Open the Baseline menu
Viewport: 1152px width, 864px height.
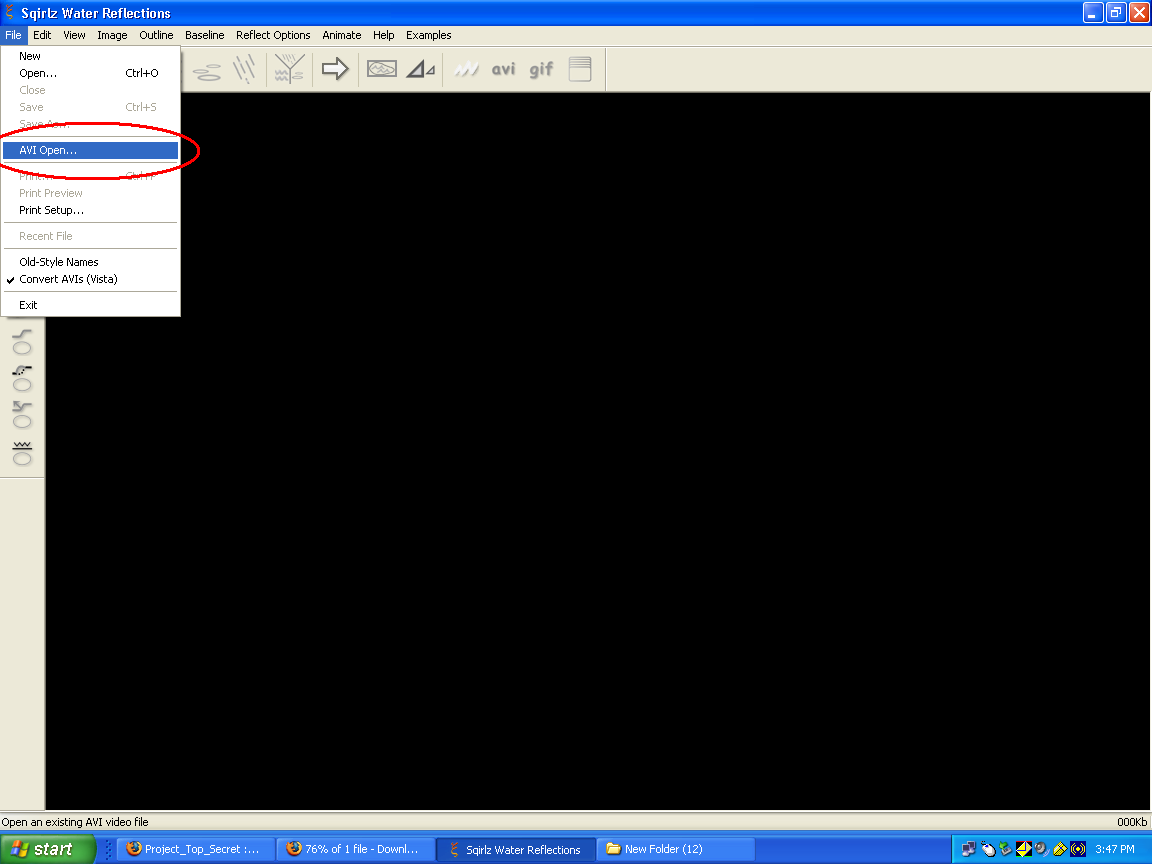pyautogui.click(x=204, y=35)
